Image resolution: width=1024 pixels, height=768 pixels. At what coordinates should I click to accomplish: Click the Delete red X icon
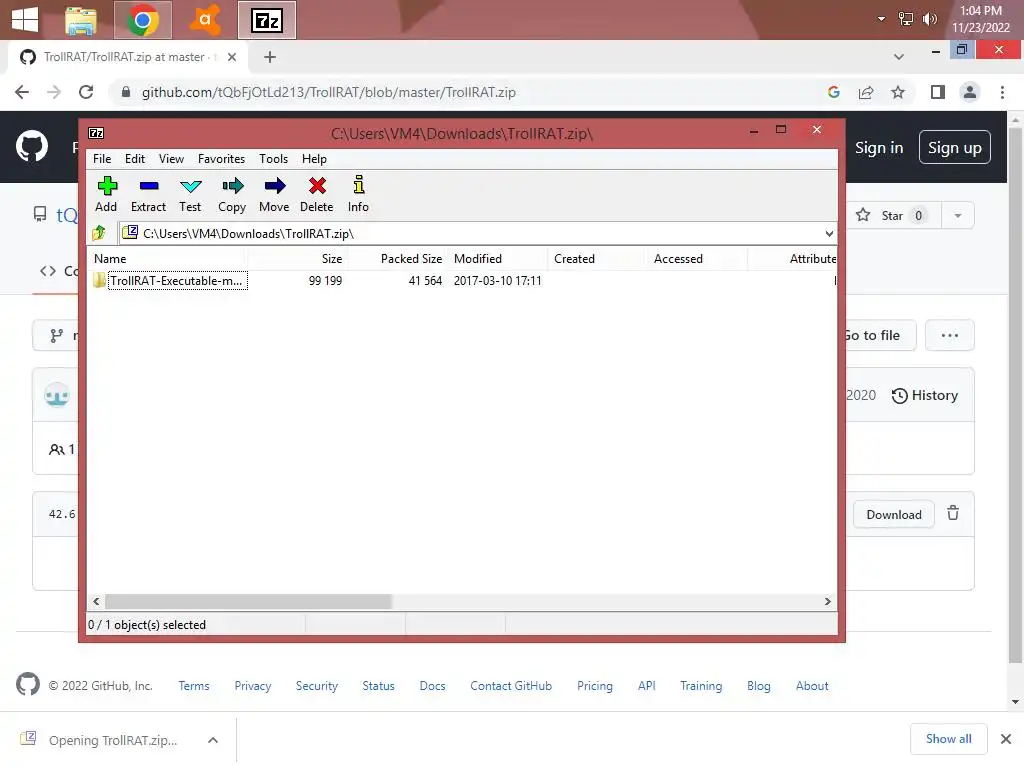[x=317, y=187]
